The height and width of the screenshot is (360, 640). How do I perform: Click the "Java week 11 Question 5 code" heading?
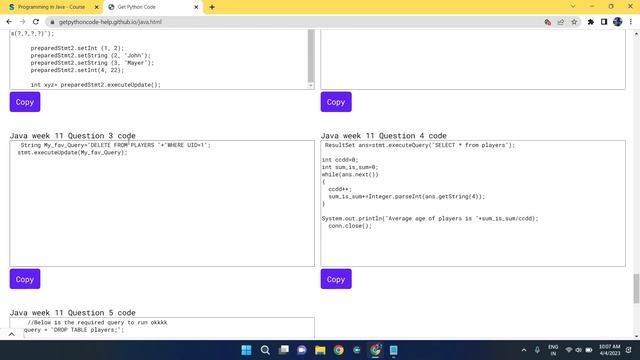[x=73, y=313]
